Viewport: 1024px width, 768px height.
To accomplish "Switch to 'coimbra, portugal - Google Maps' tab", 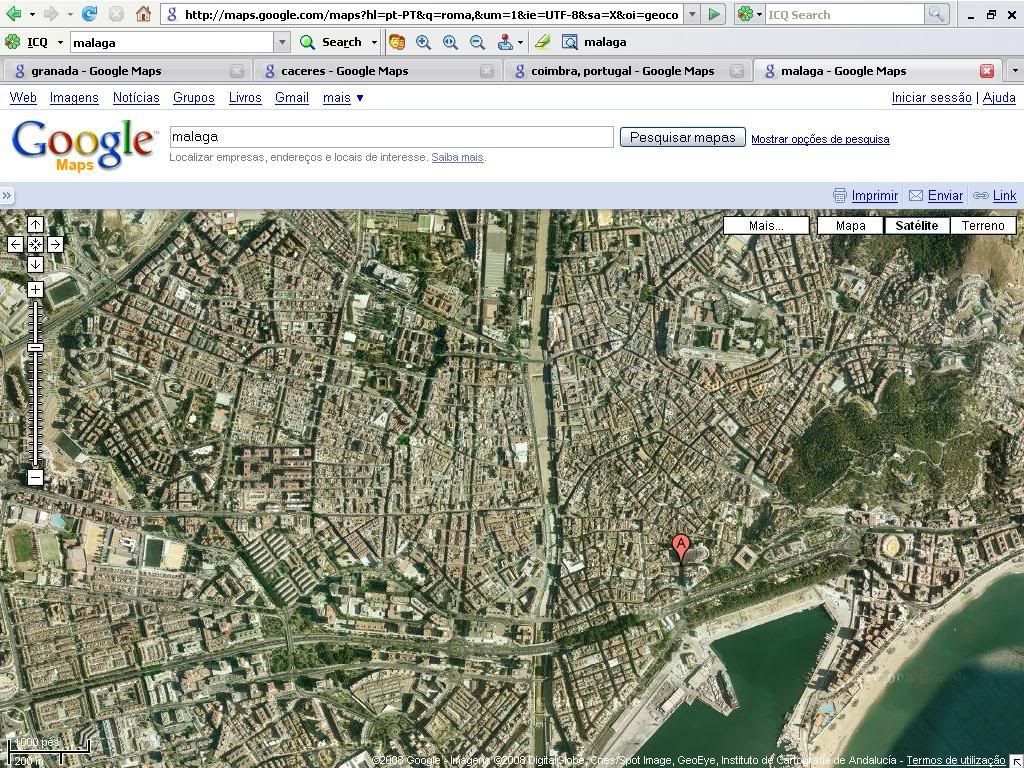I will tap(622, 71).
